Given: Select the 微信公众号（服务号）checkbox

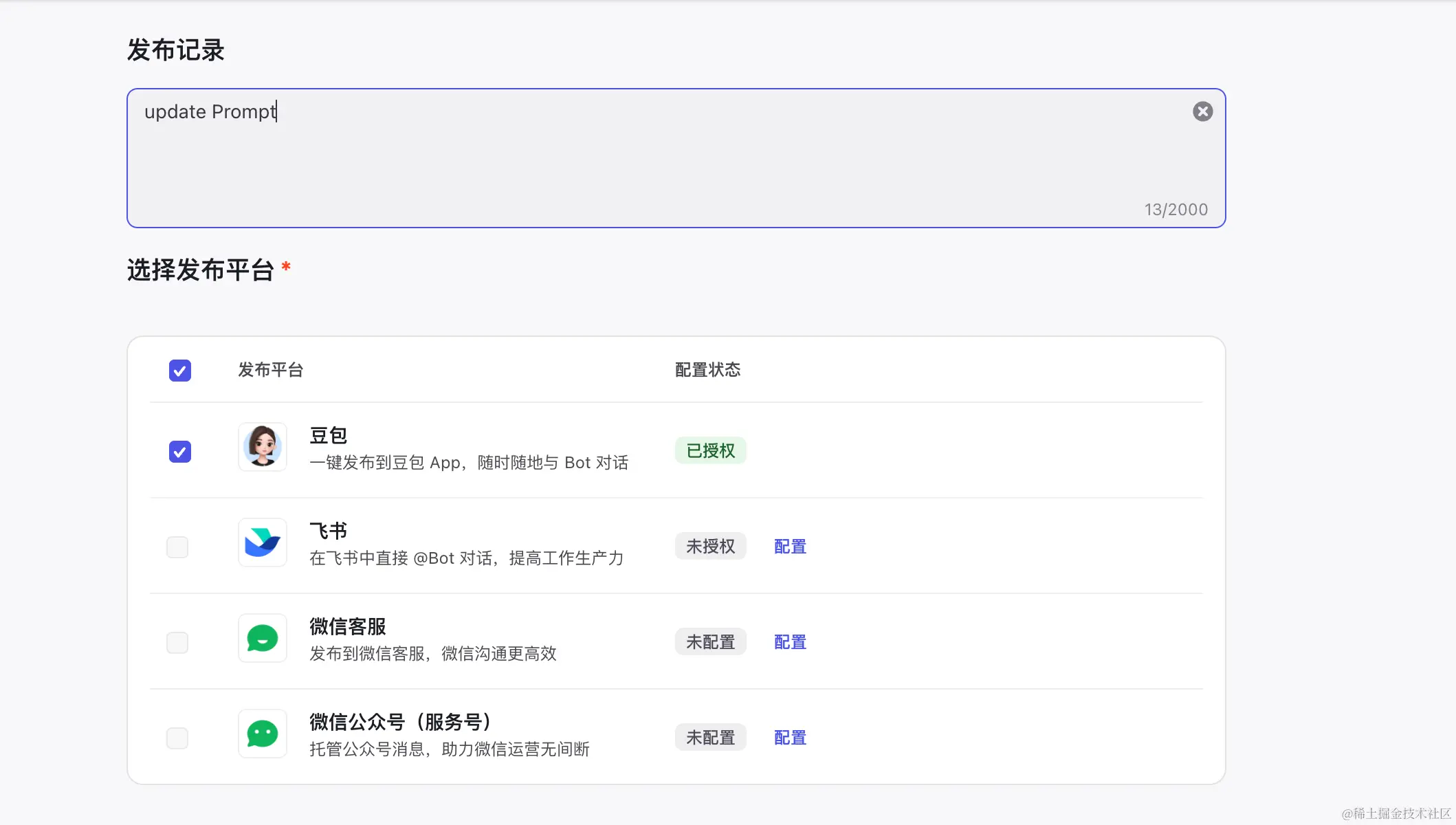Looking at the screenshot, I should (x=177, y=738).
